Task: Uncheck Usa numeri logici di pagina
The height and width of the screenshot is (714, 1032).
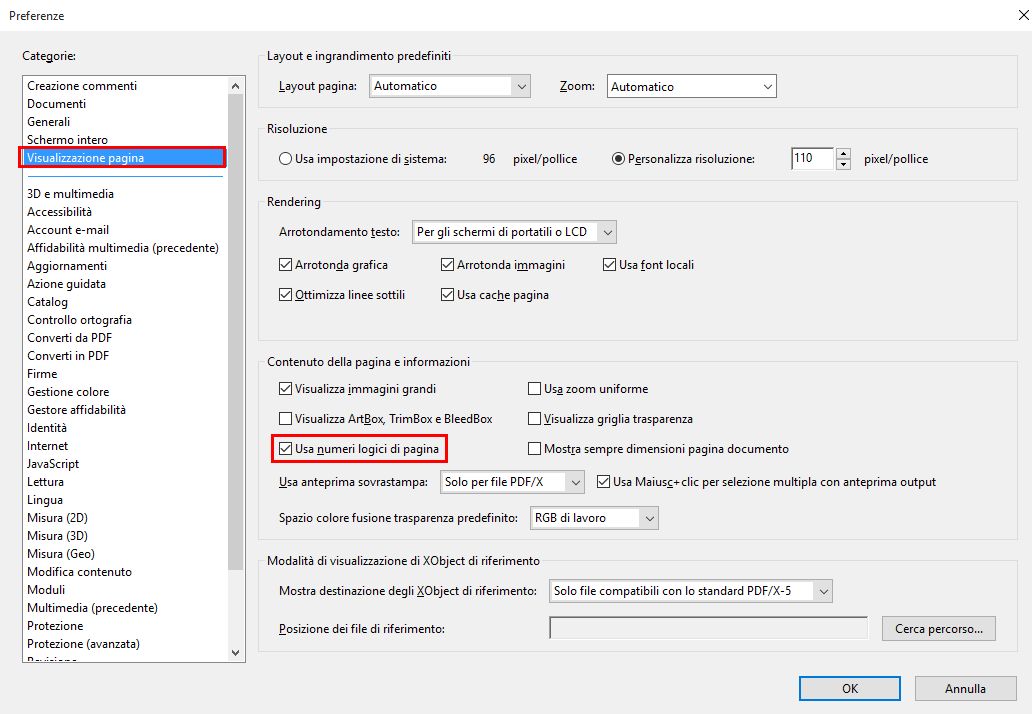Action: point(285,449)
